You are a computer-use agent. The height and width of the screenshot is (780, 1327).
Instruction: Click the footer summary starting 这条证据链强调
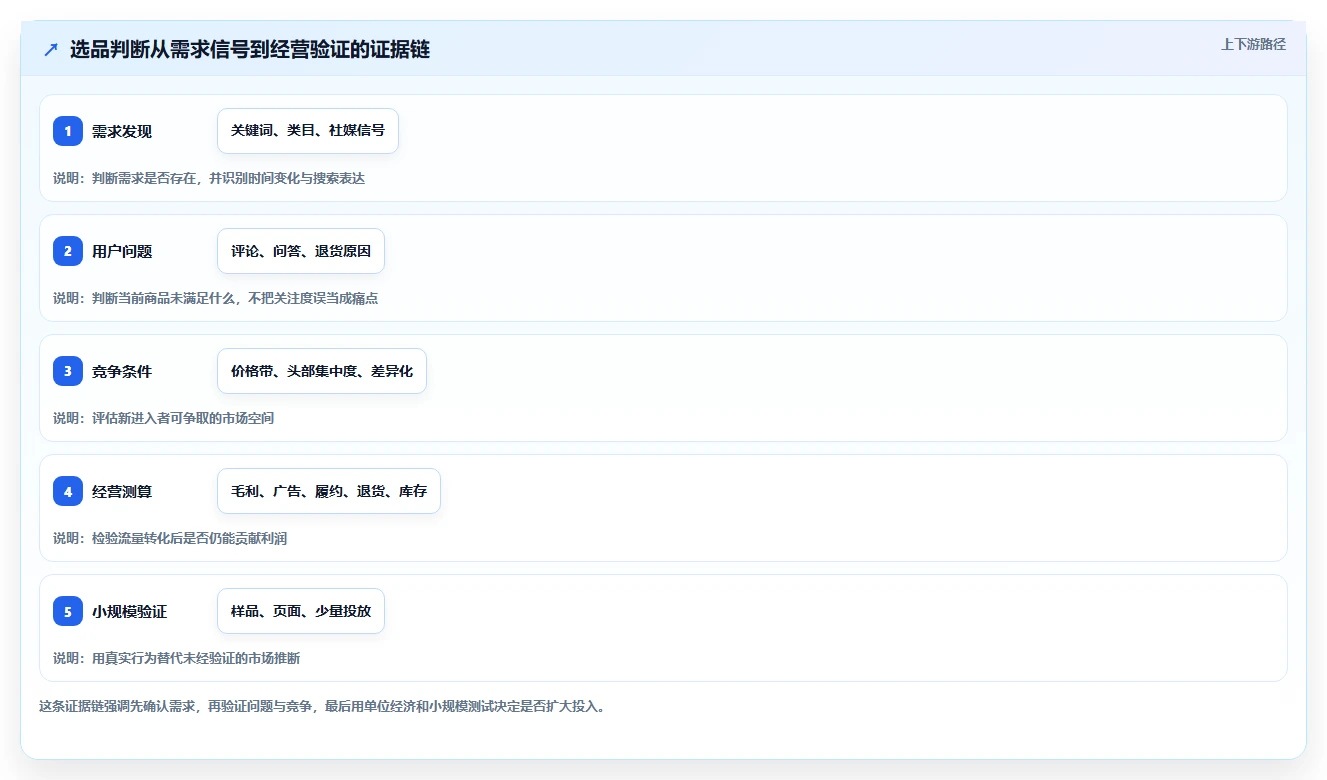(322, 706)
